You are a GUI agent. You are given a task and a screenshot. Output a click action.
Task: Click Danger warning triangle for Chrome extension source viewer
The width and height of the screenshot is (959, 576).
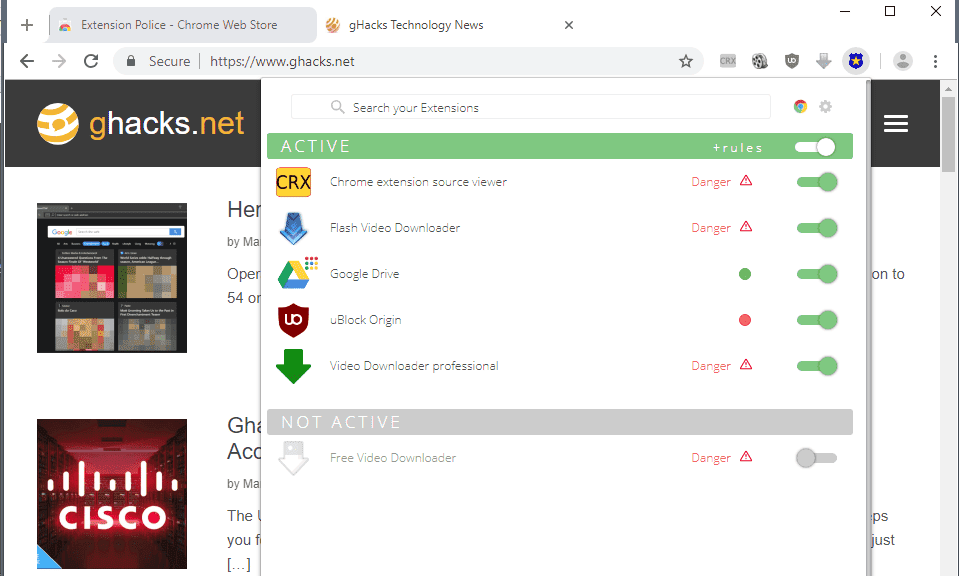pos(746,181)
